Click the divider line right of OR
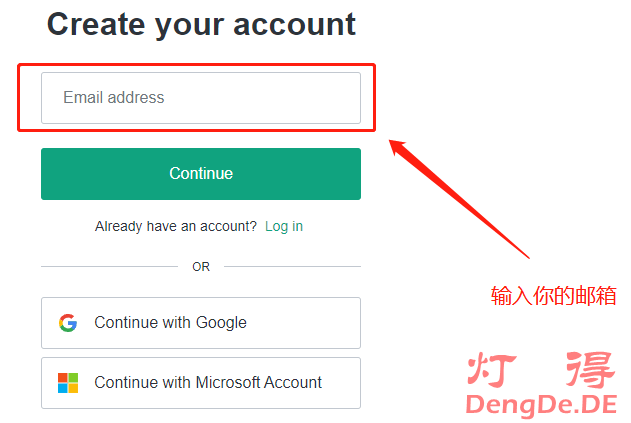631x423 pixels. [293, 267]
